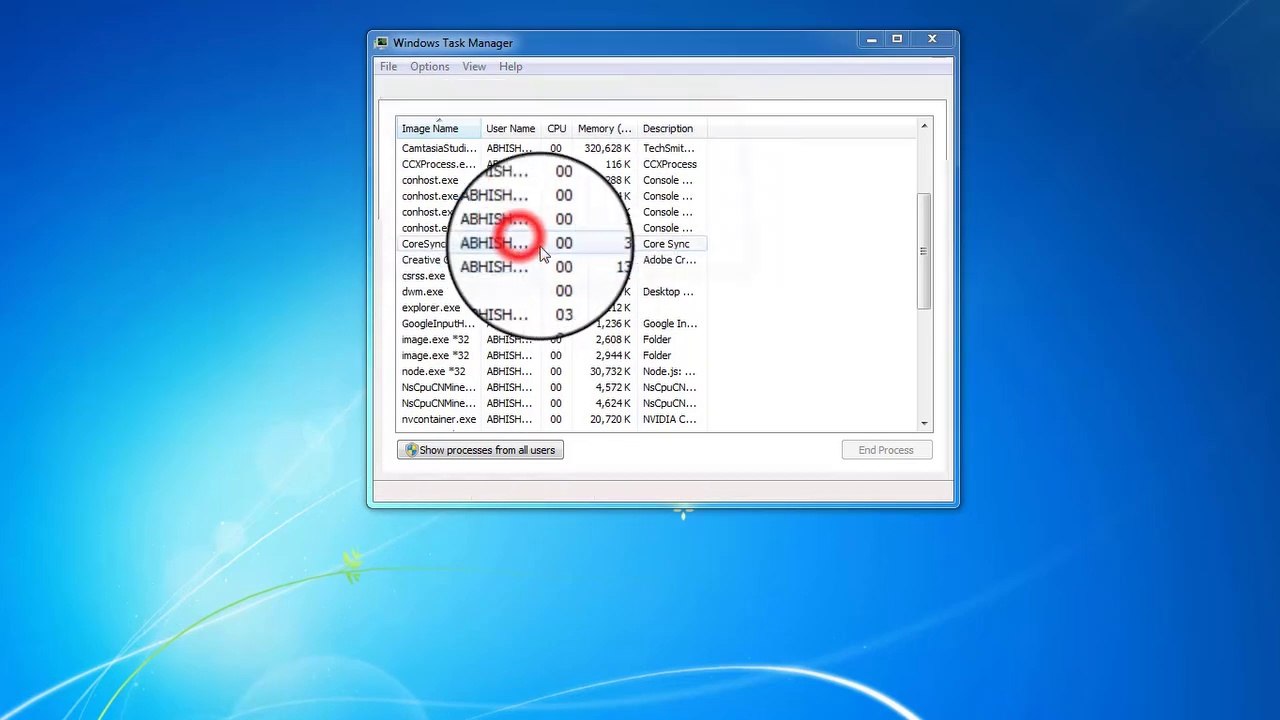Click the 320,628 K memory value

pos(607,148)
